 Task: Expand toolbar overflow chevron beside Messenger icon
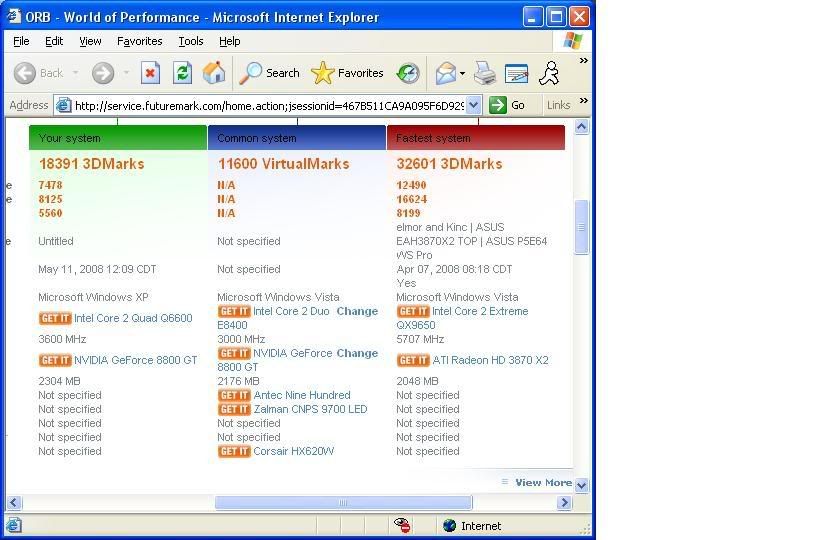click(583, 61)
